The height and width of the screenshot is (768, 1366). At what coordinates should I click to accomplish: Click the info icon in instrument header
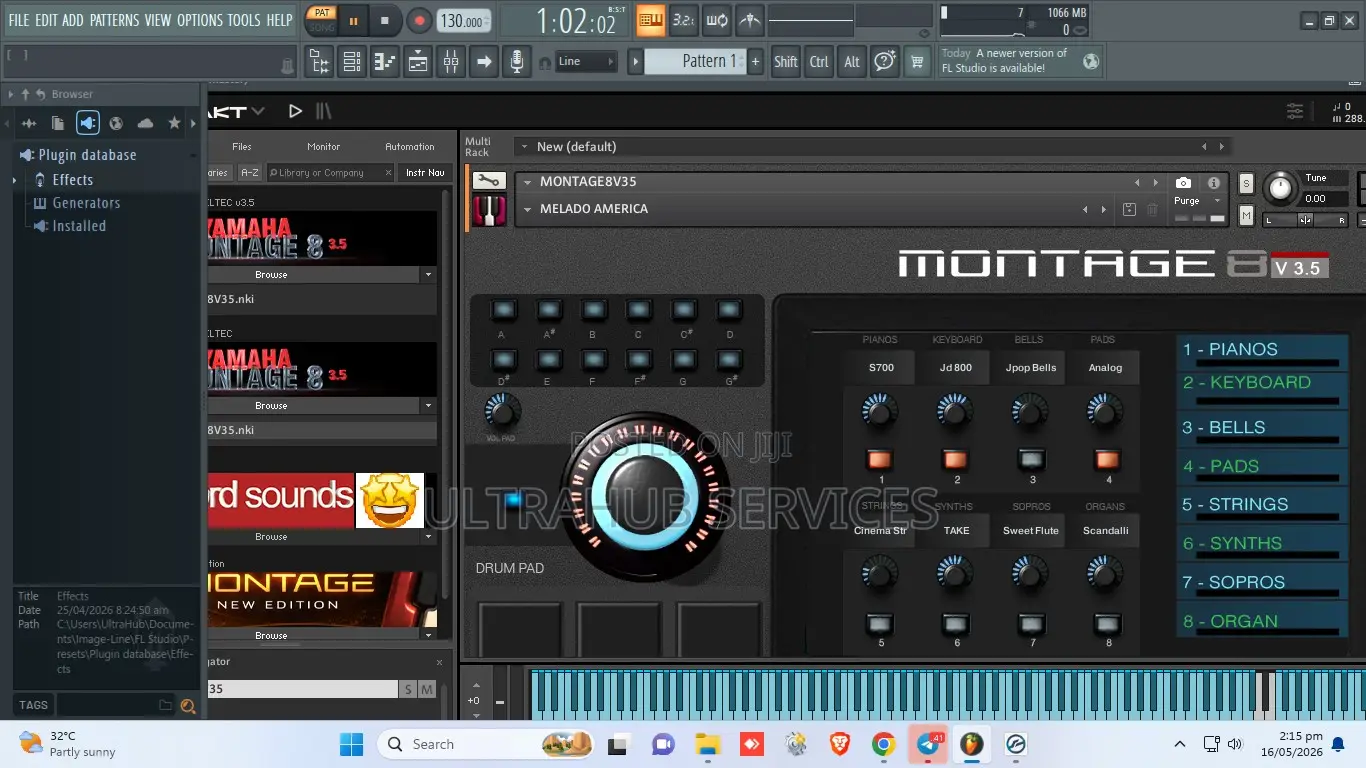pyautogui.click(x=1213, y=183)
